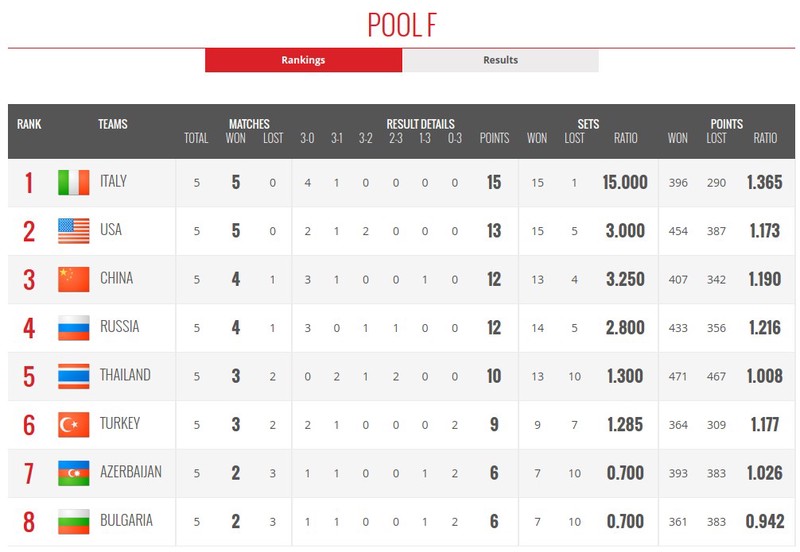The width and height of the screenshot is (800, 552).
Task: Open the BULGARIA team name link
Action: (x=126, y=520)
